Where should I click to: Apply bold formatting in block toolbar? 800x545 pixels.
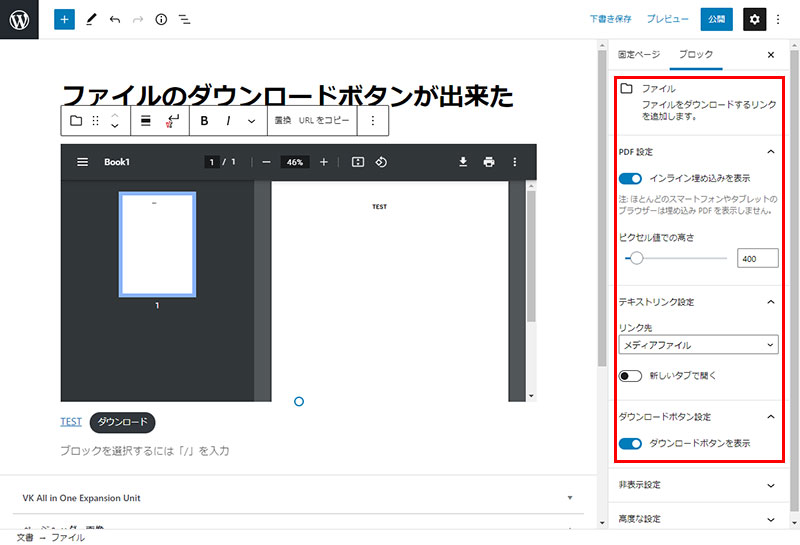tap(205, 121)
